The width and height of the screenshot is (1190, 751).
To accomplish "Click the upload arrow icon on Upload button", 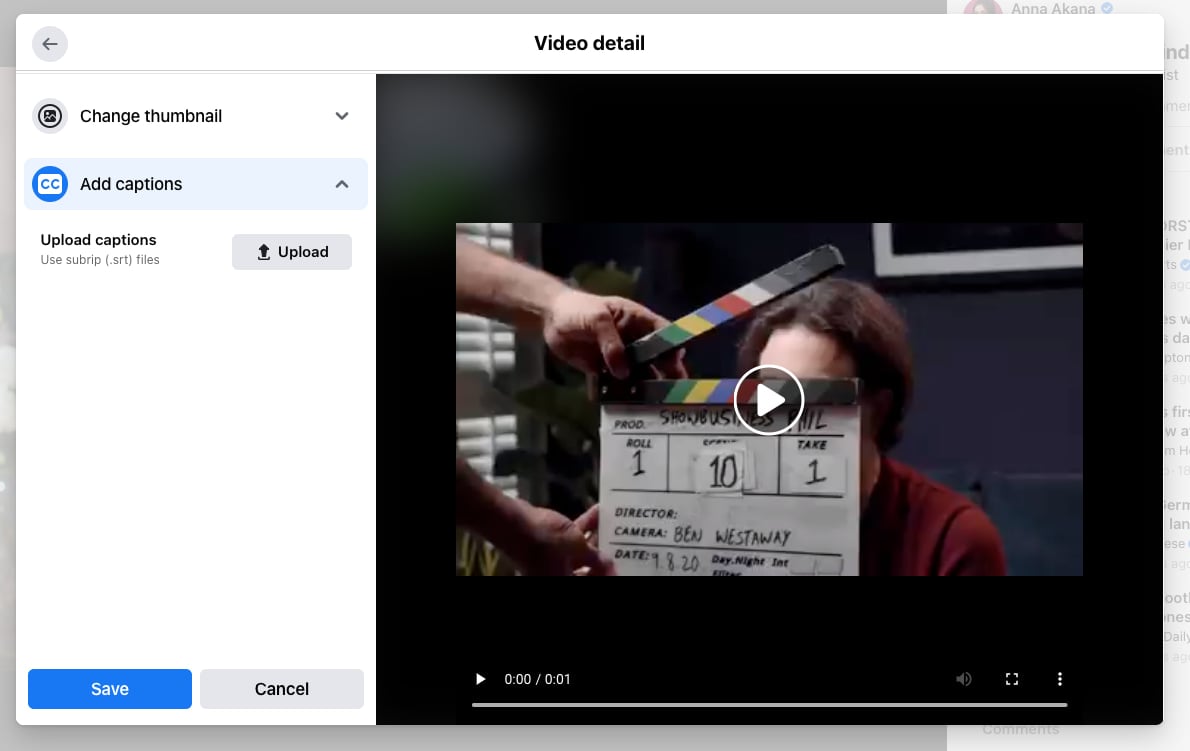I will point(264,251).
